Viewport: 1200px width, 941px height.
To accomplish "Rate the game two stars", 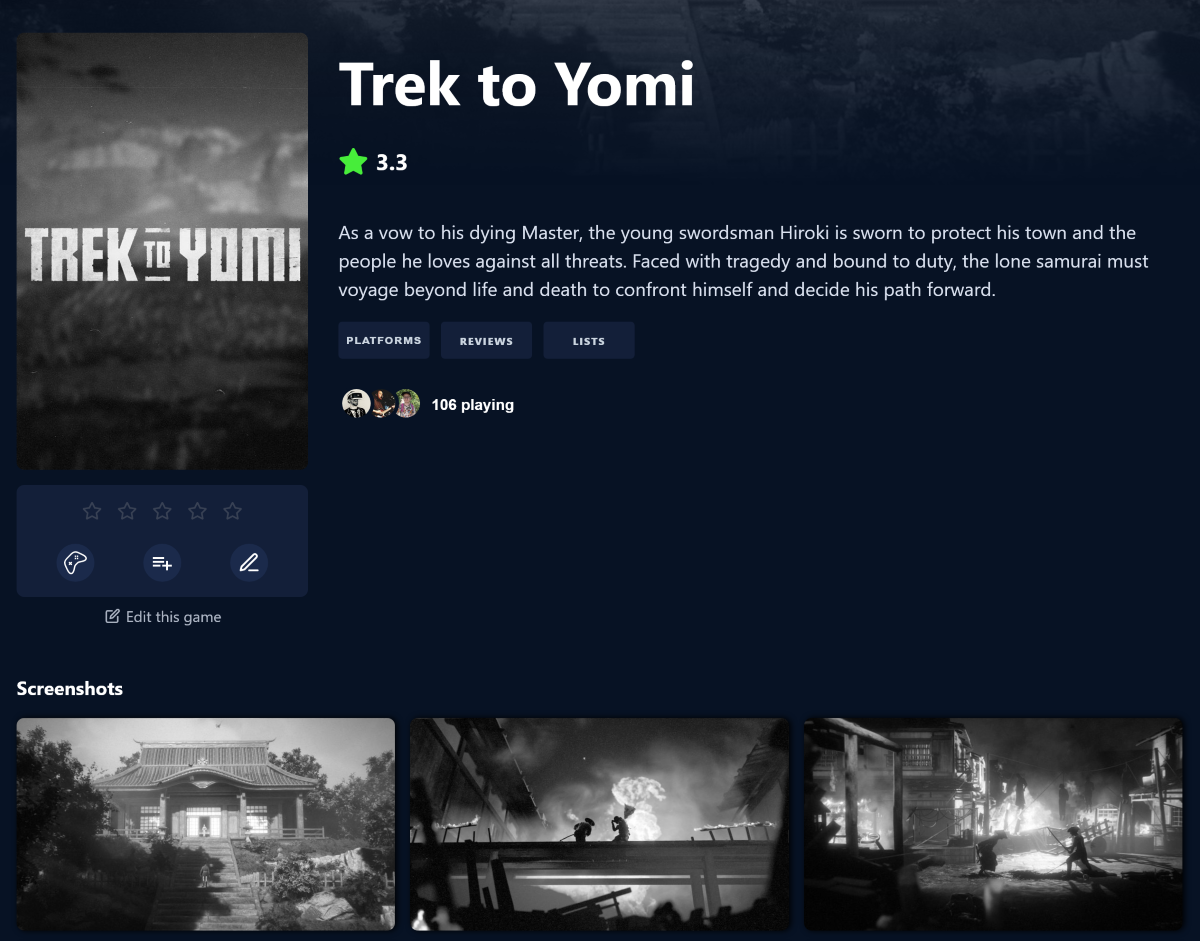I will point(127,511).
